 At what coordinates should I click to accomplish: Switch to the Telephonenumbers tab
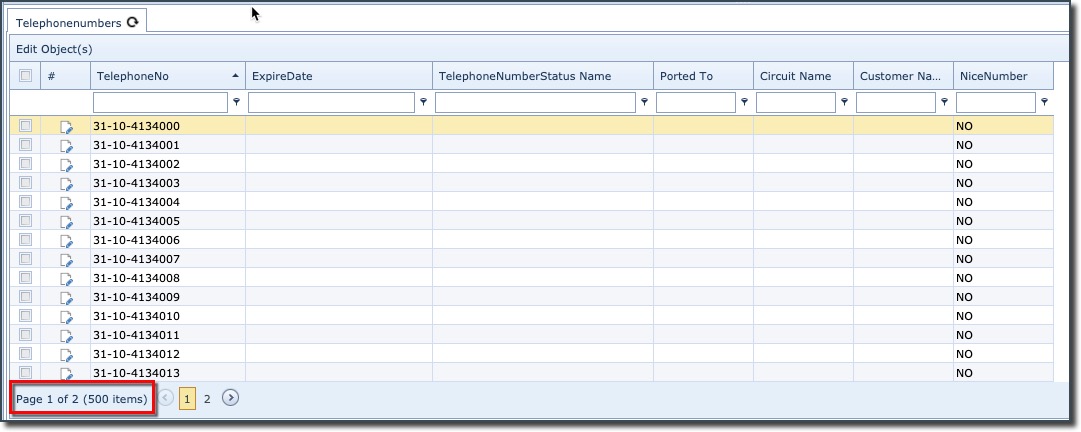coord(68,22)
